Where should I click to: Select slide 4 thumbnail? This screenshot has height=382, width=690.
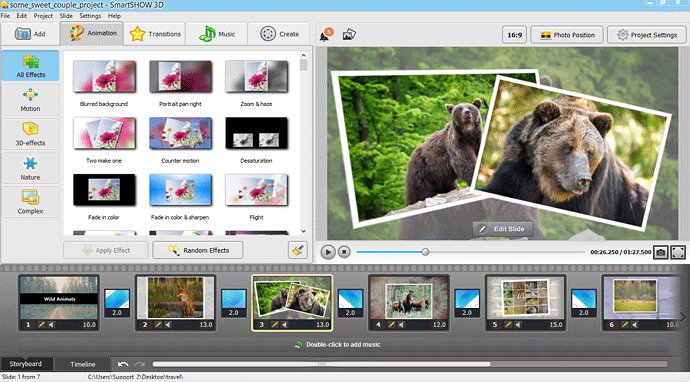coord(409,303)
